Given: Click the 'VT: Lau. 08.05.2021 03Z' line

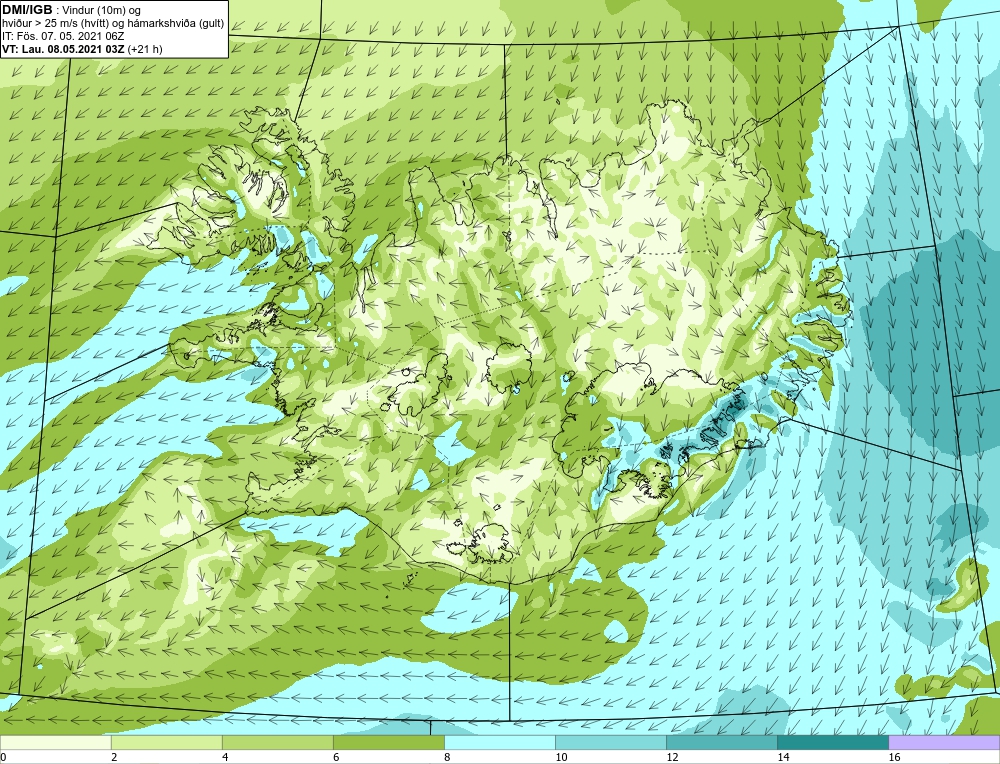Looking at the screenshot, I should click(63, 49).
